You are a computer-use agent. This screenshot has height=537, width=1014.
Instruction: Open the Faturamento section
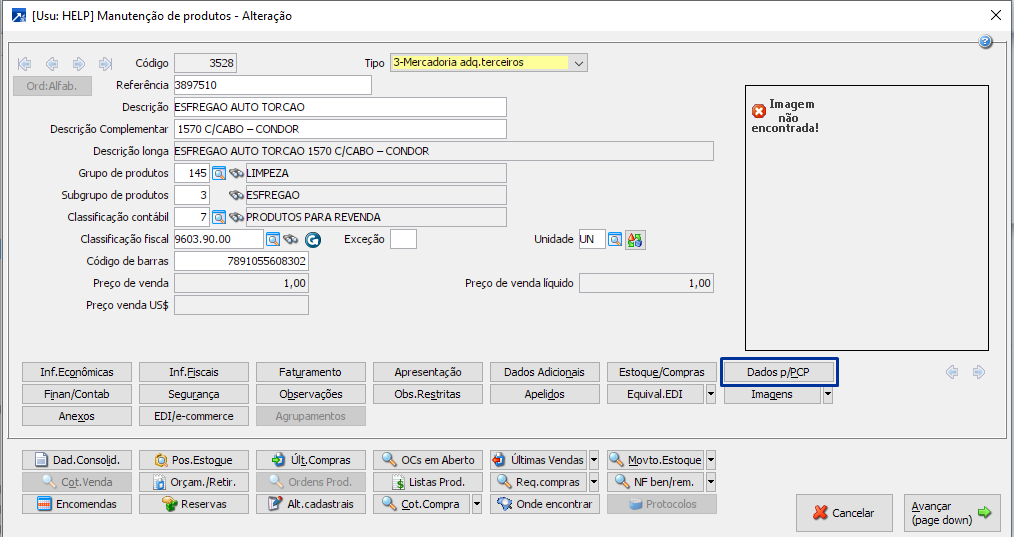[311, 372]
